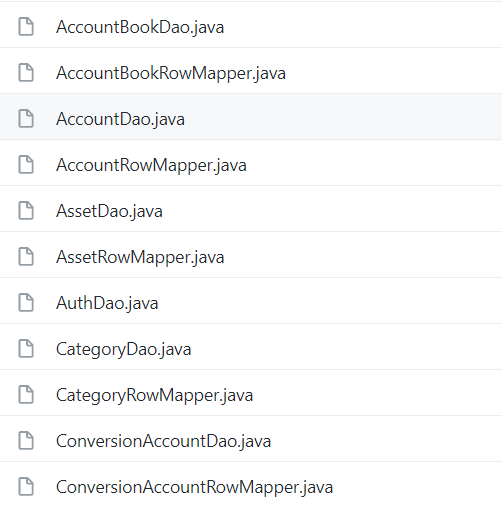Open the AccountDao.java link
Viewport: 502px width, 507px height.
[120, 119]
